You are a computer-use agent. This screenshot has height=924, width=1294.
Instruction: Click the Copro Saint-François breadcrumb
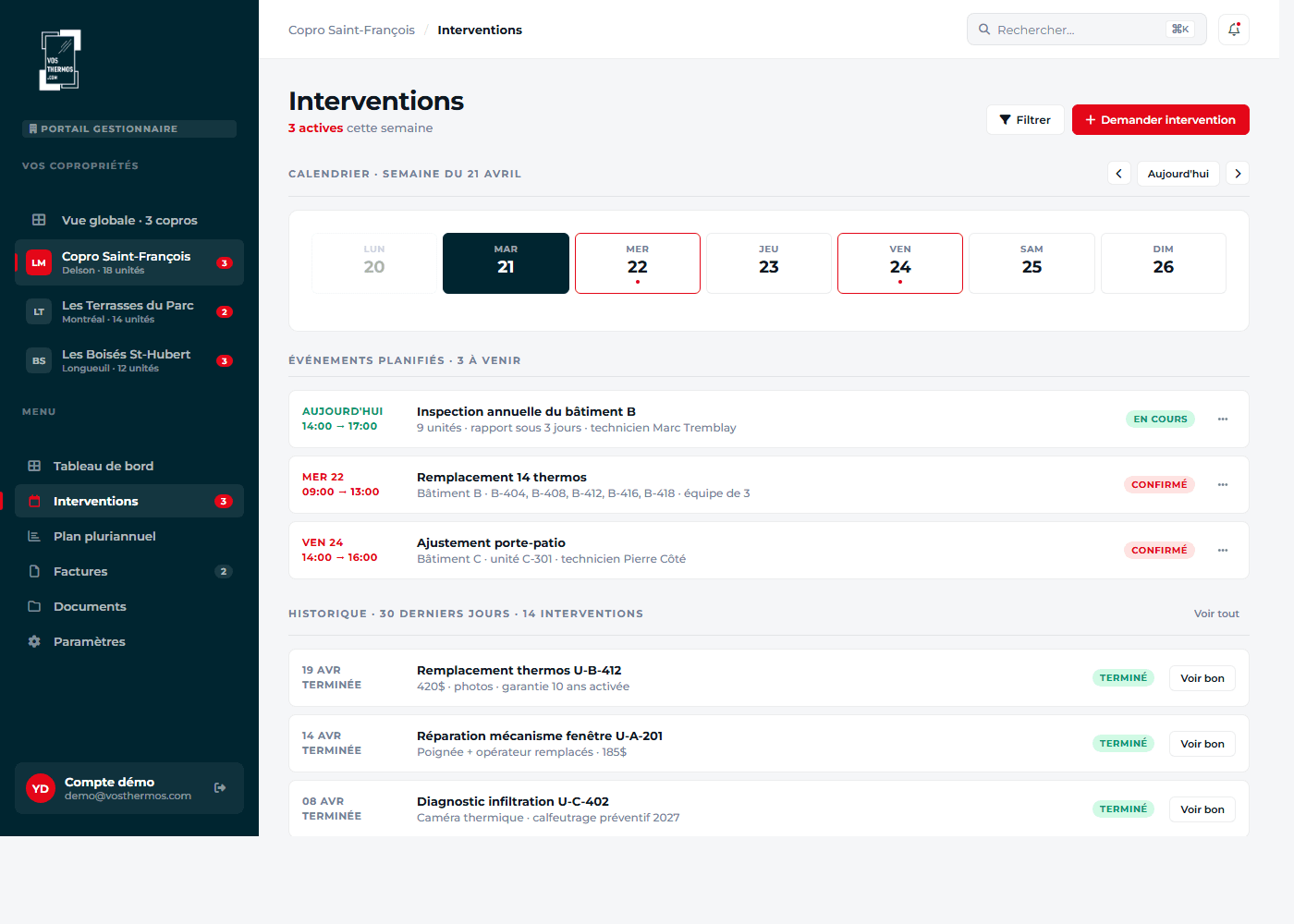[351, 30]
